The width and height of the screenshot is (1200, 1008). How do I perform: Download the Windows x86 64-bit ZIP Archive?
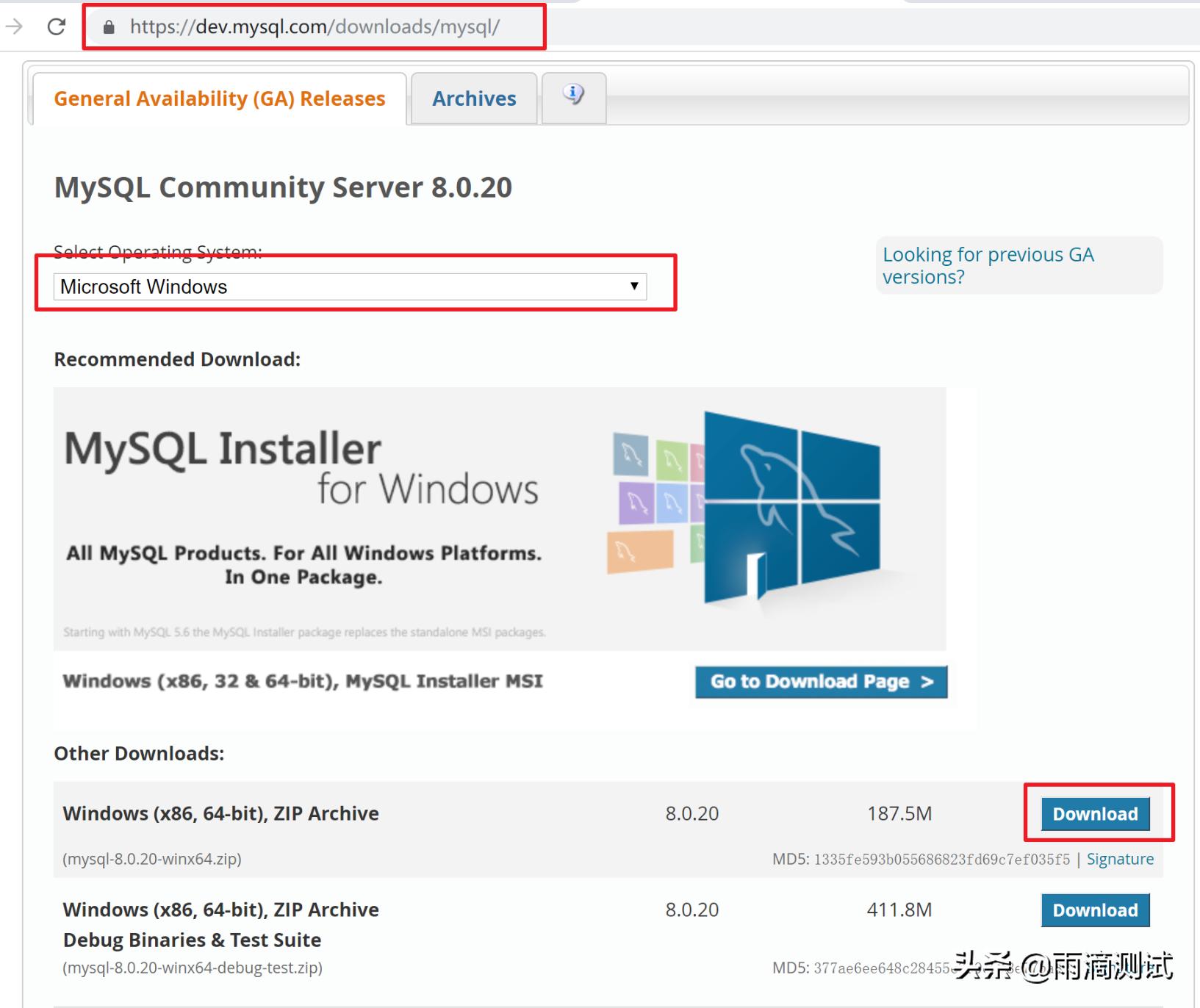pos(1094,814)
